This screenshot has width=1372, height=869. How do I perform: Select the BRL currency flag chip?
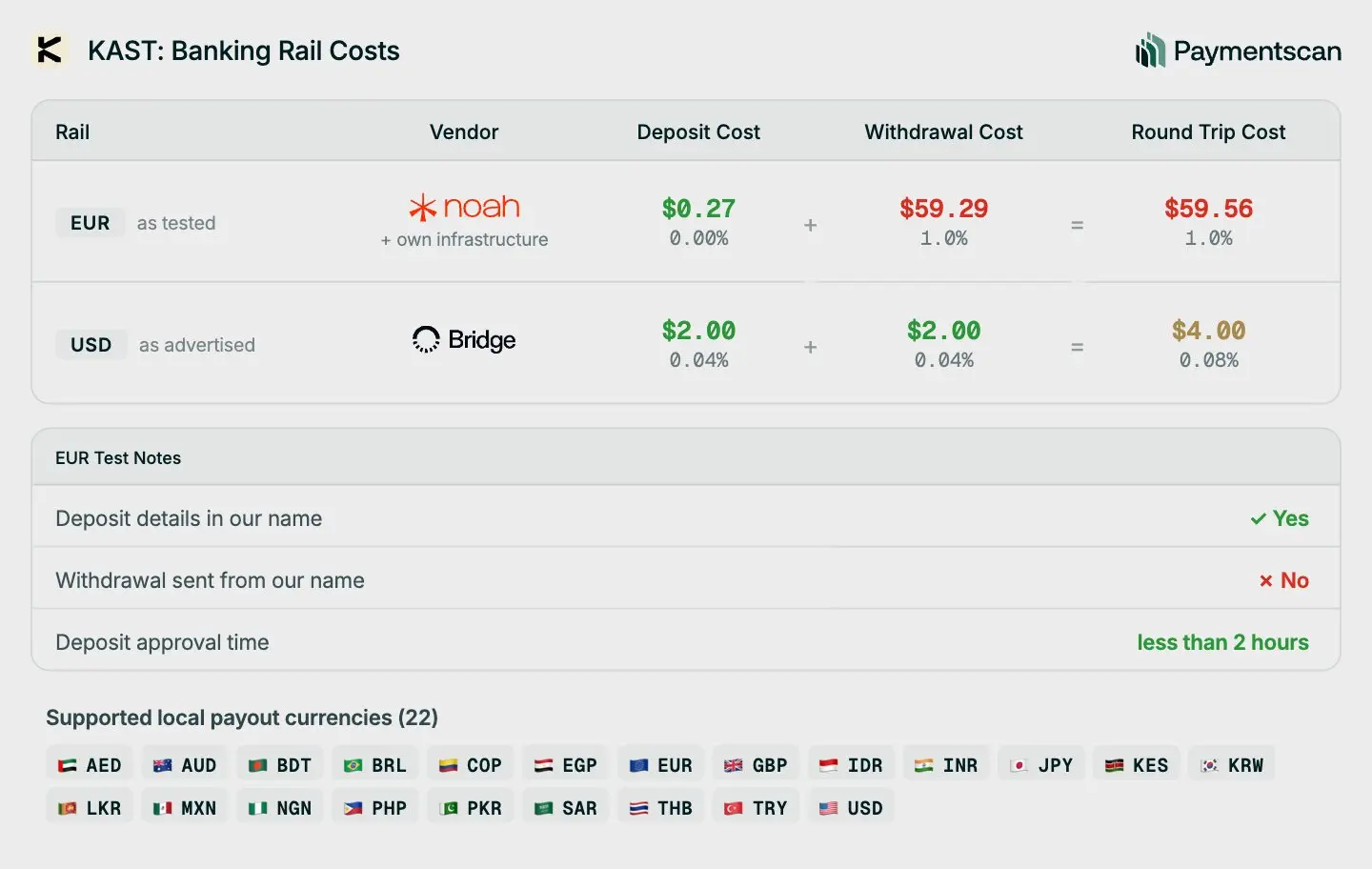[375, 765]
